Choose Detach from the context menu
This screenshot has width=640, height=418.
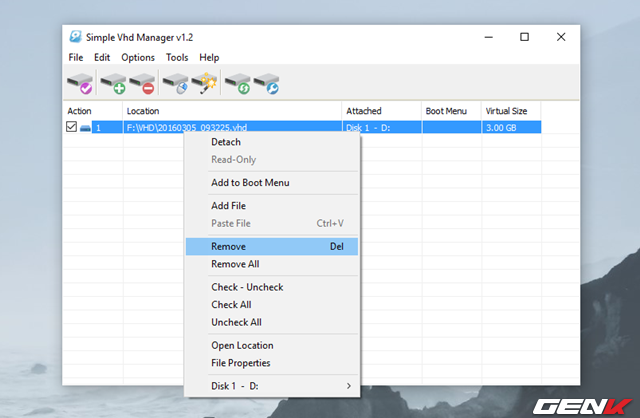click(272, 142)
